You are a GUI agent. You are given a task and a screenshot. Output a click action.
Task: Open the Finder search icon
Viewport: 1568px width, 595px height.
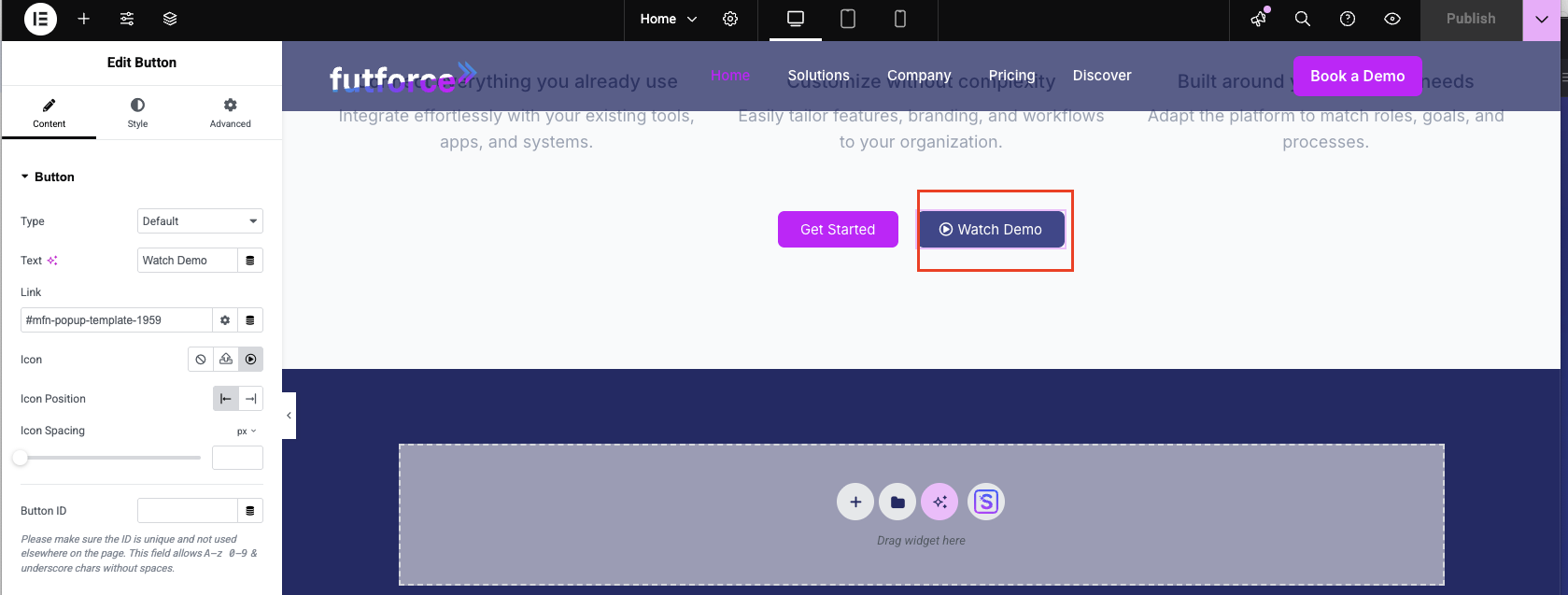pos(1303,19)
